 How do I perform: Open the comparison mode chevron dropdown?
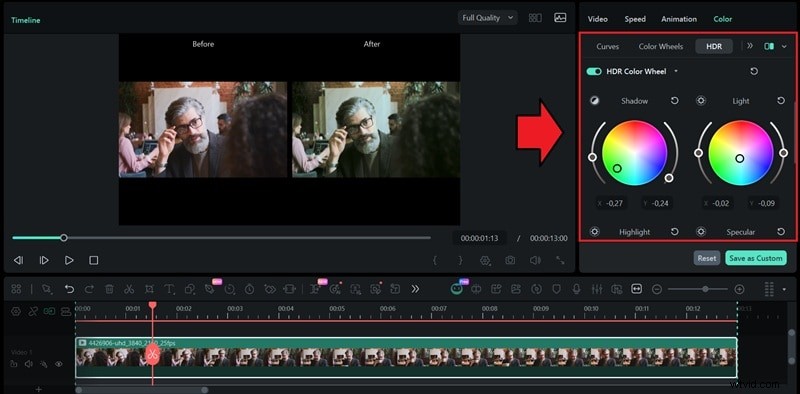click(784, 46)
